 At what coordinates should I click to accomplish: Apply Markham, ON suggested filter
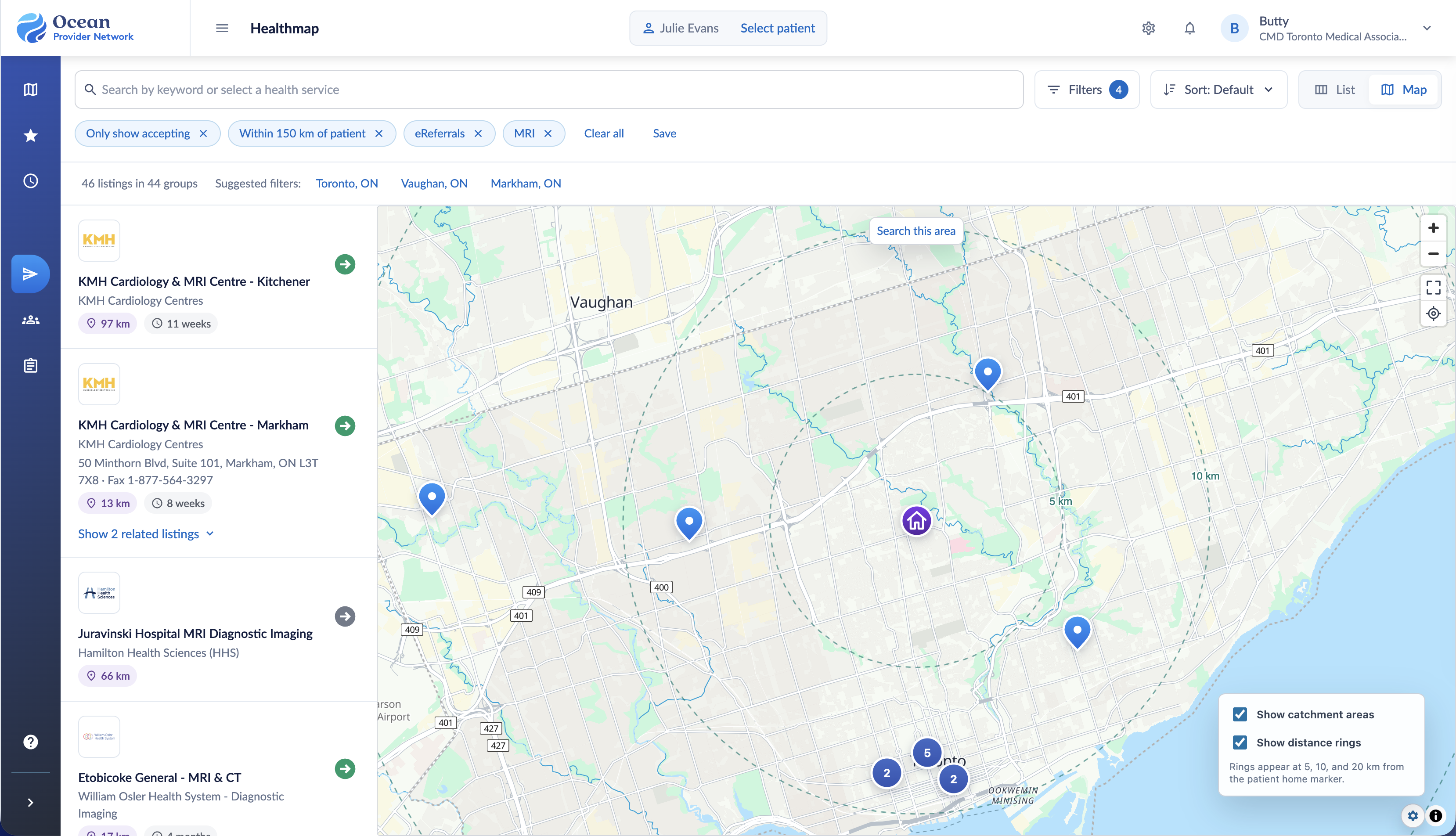click(x=525, y=183)
